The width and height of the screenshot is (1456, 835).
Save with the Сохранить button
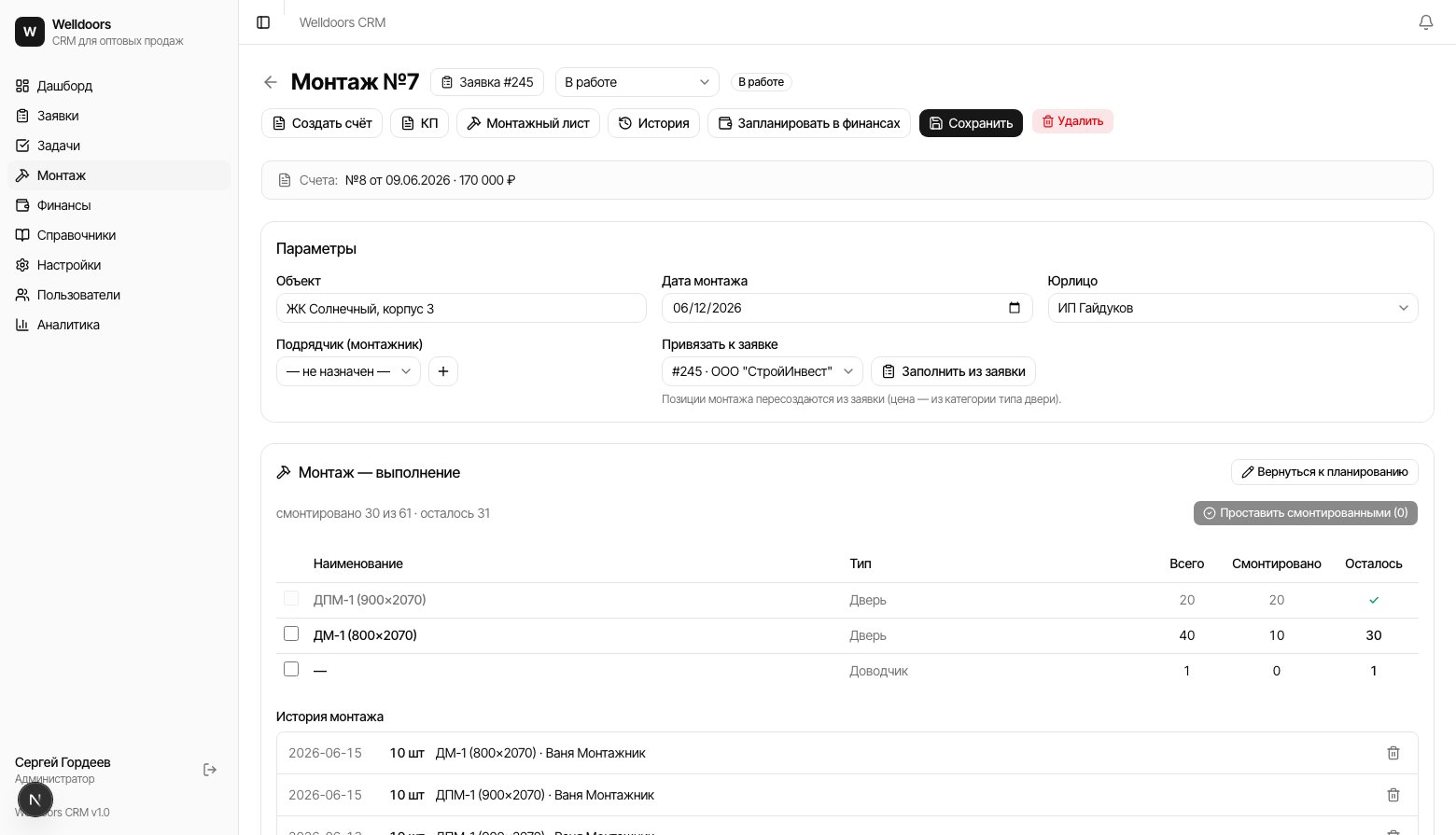pos(972,123)
